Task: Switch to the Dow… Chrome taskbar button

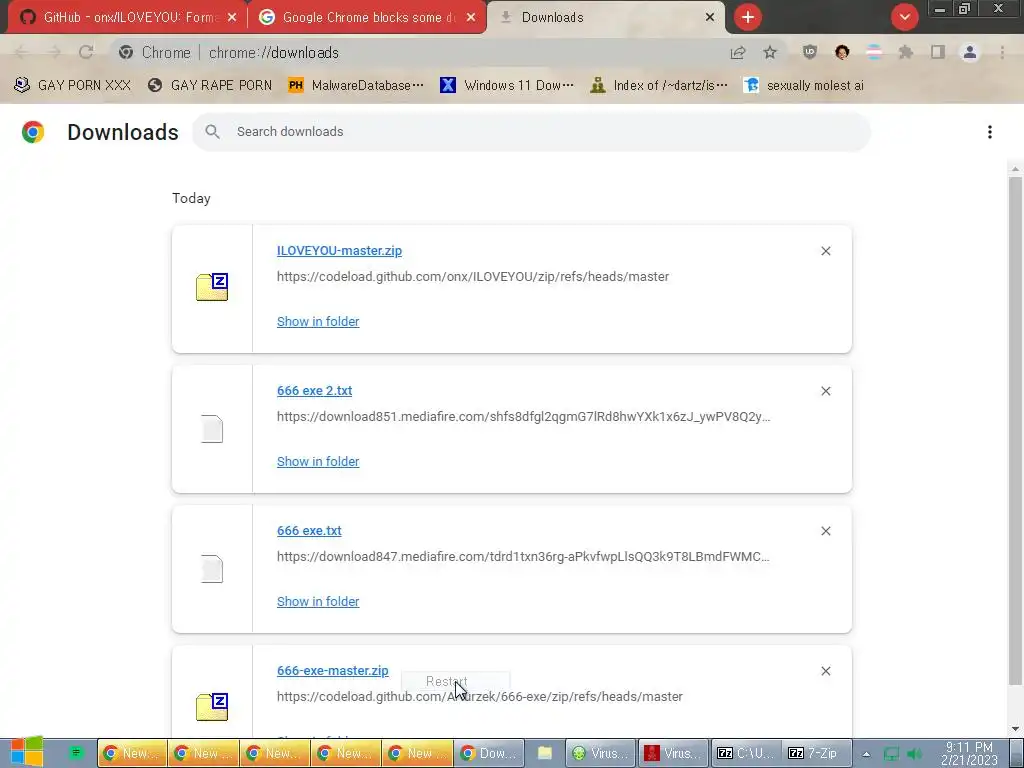Action: [x=488, y=753]
